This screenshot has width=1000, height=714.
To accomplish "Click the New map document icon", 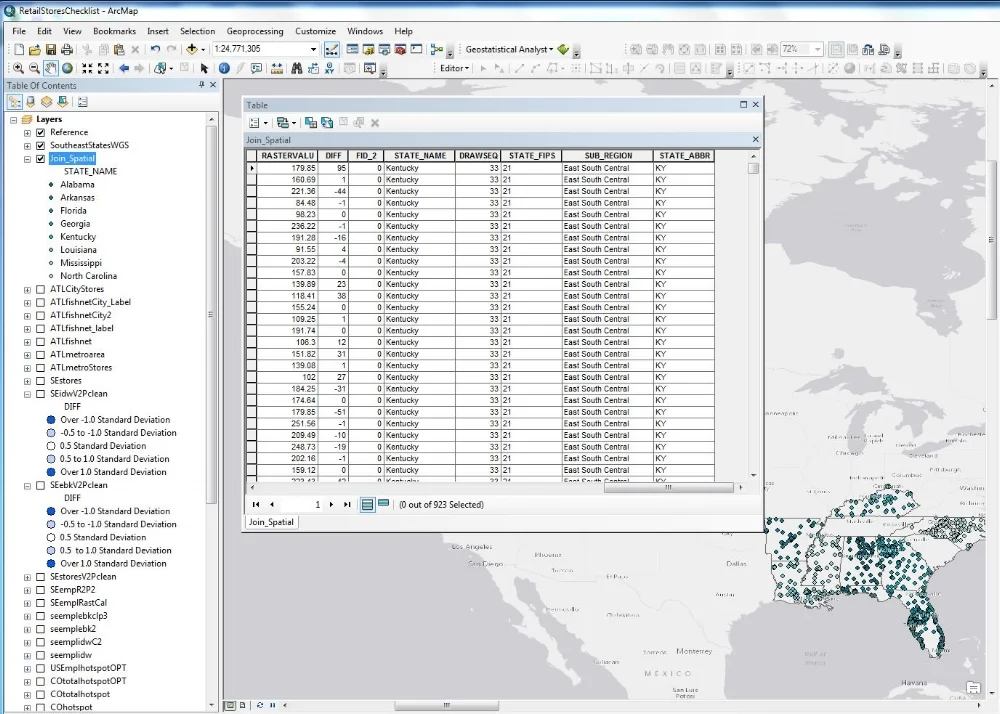I will tap(19, 49).
